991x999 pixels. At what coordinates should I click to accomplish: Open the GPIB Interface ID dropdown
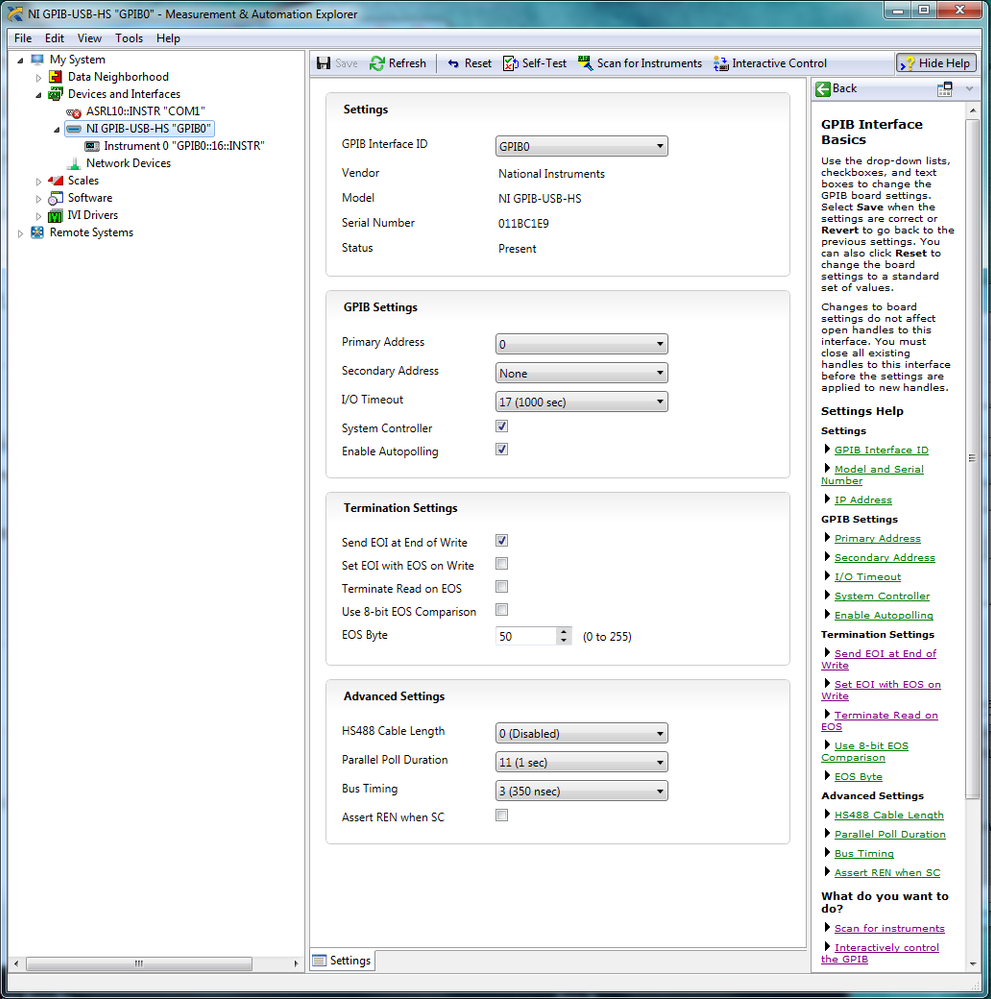point(581,147)
